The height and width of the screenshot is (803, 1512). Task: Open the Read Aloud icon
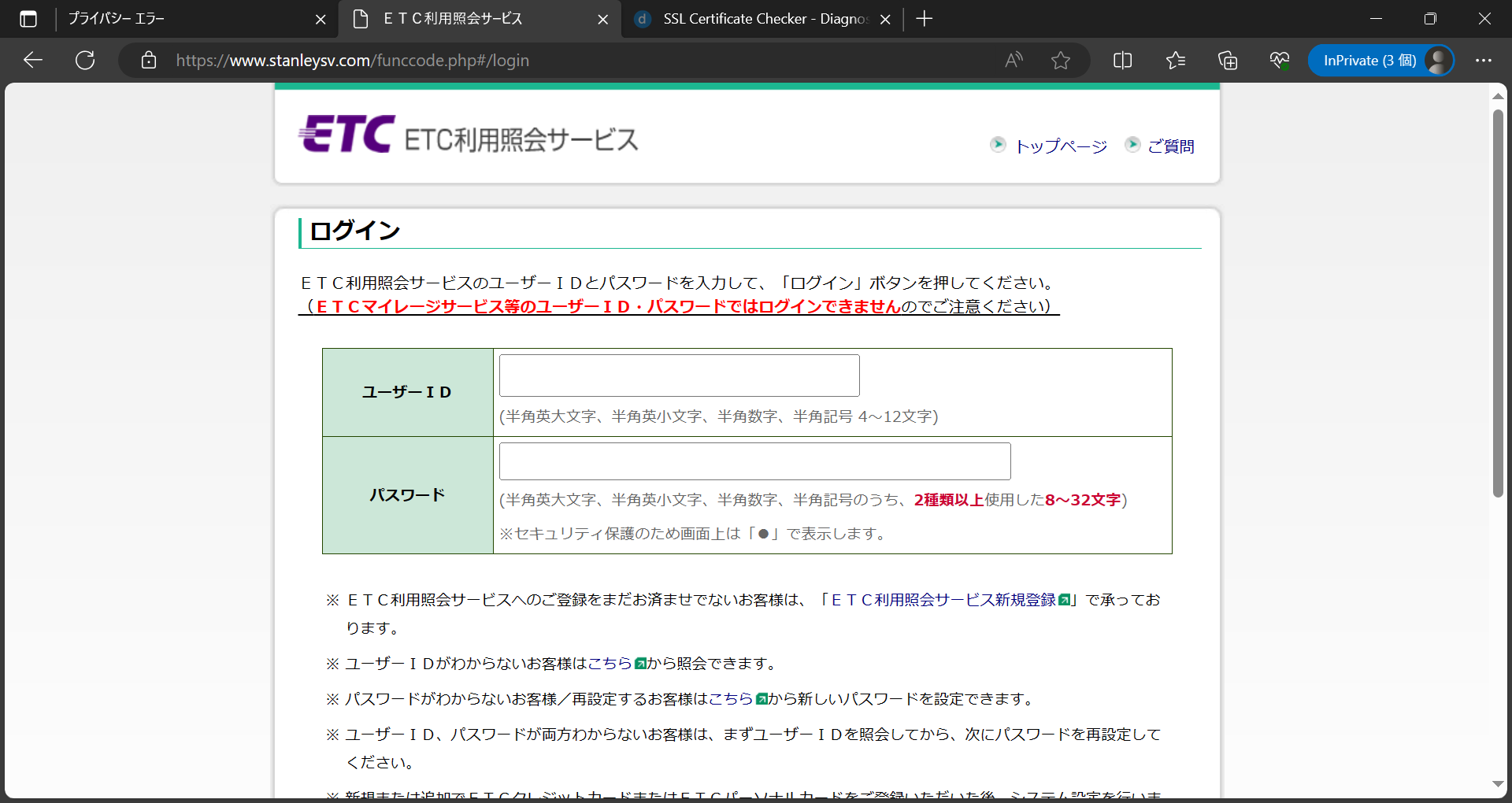coord(1014,61)
